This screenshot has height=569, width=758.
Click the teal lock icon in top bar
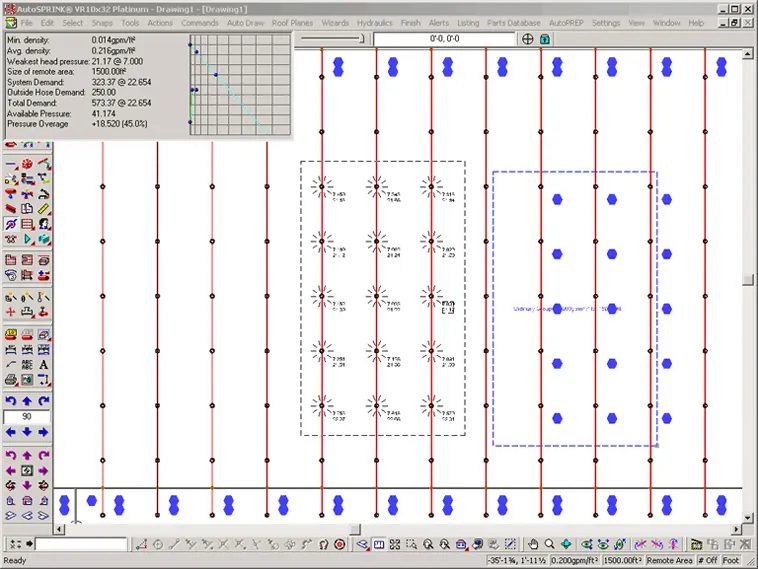click(544, 39)
